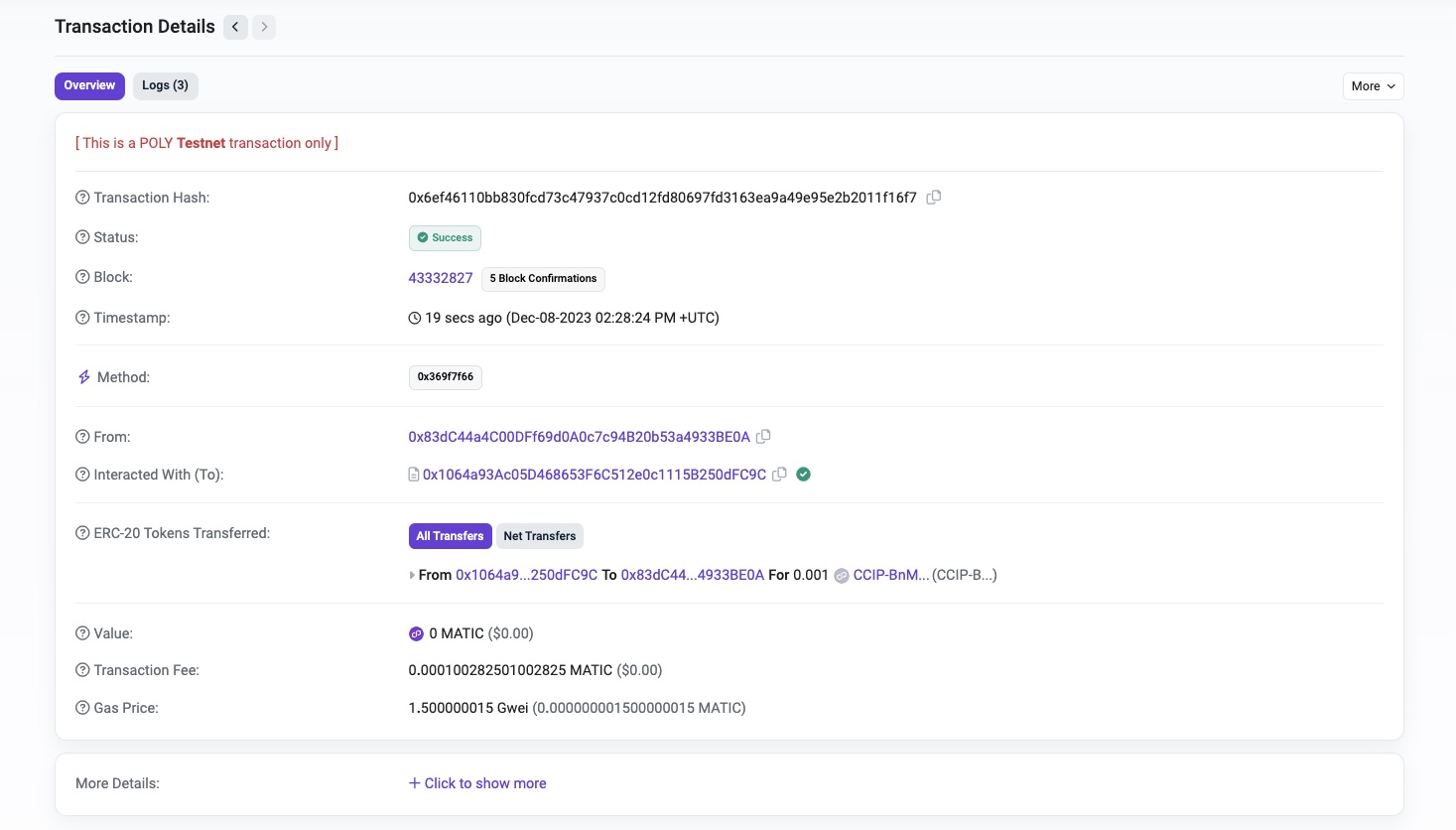
Task: Help icon next to Gas Price
Action: tap(82, 708)
